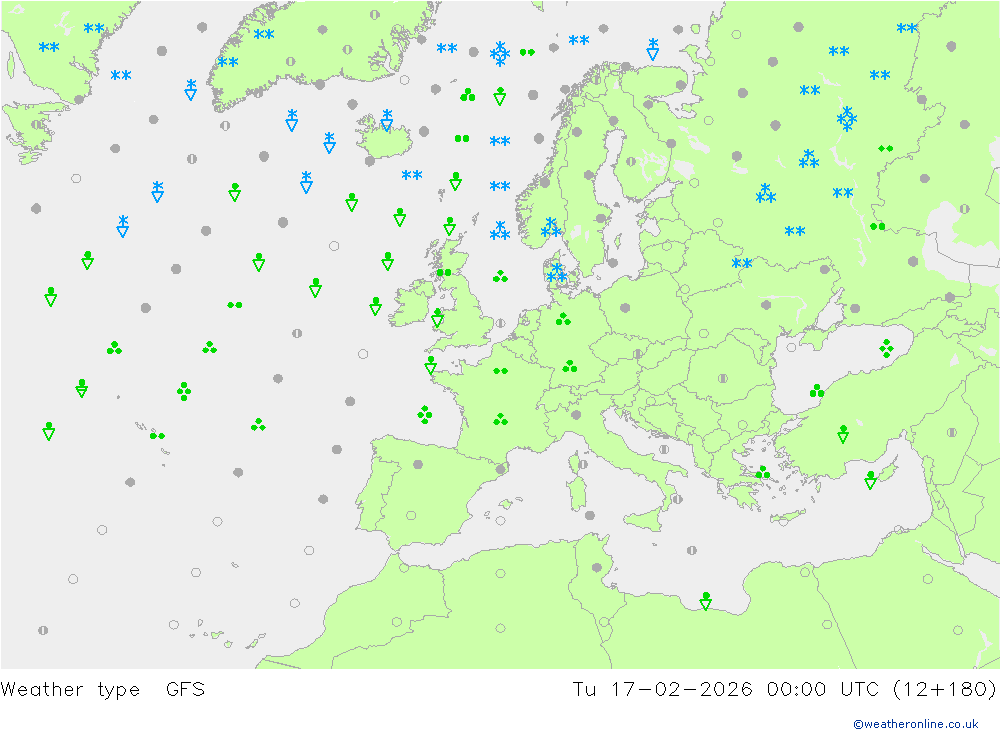Click the blue snow-shower symbol over Iceland
The width and height of the screenshot is (1000, 733).
(386, 121)
